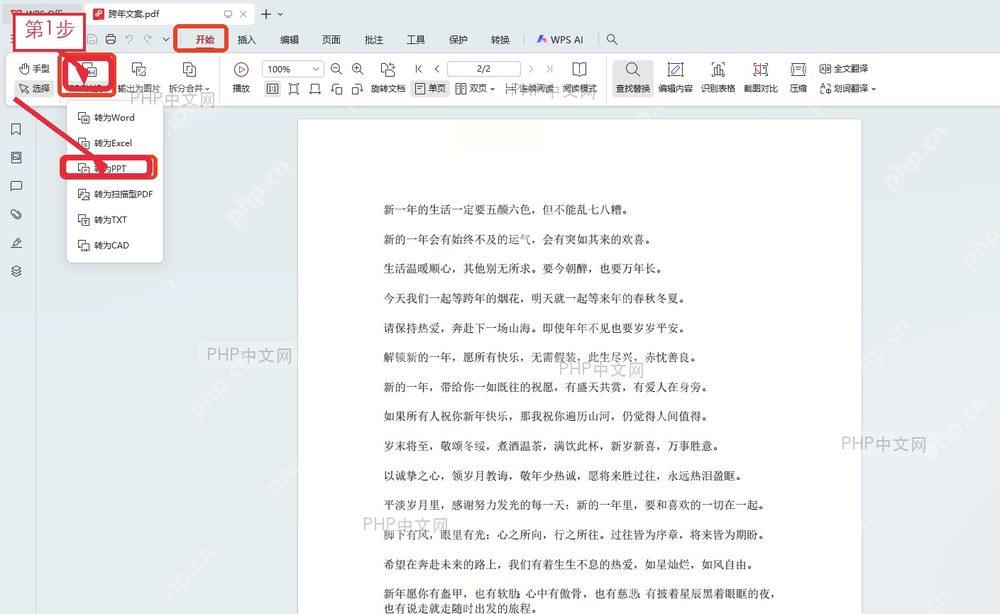Click the 旋转文档 rotate document icon
This screenshot has width=1000, height=614.
point(388,69)
